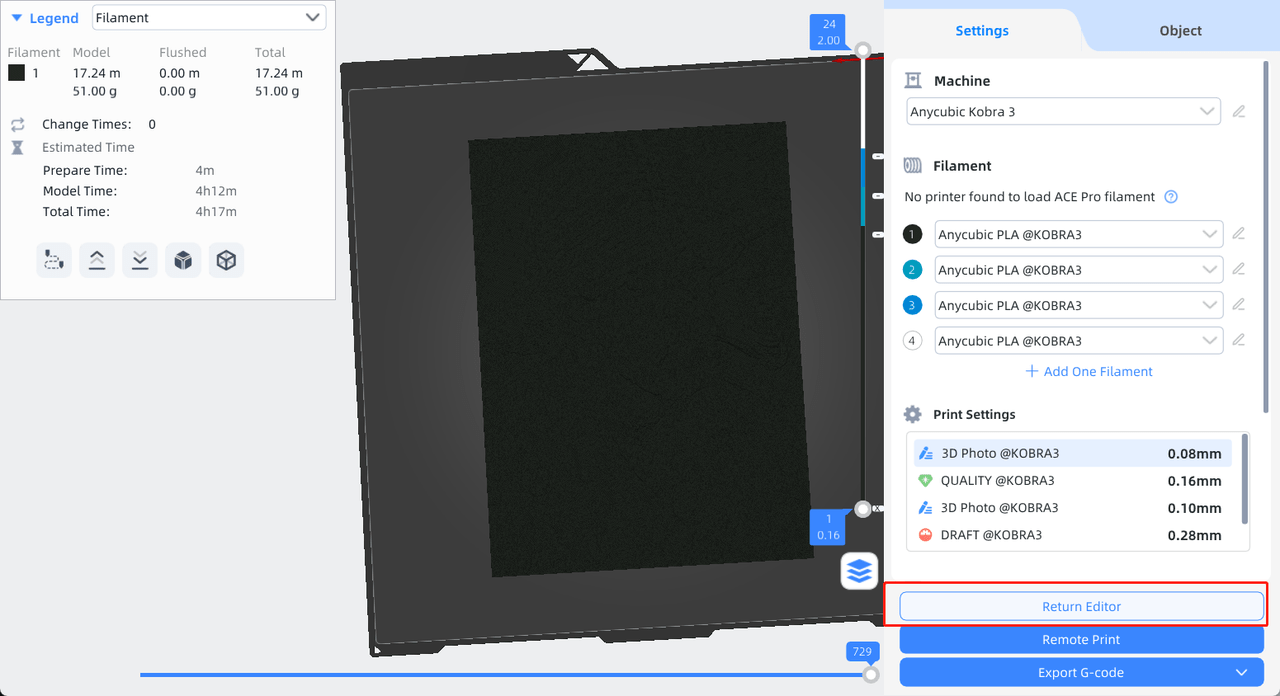Select the wireframe cube view icon

(225, 259)
